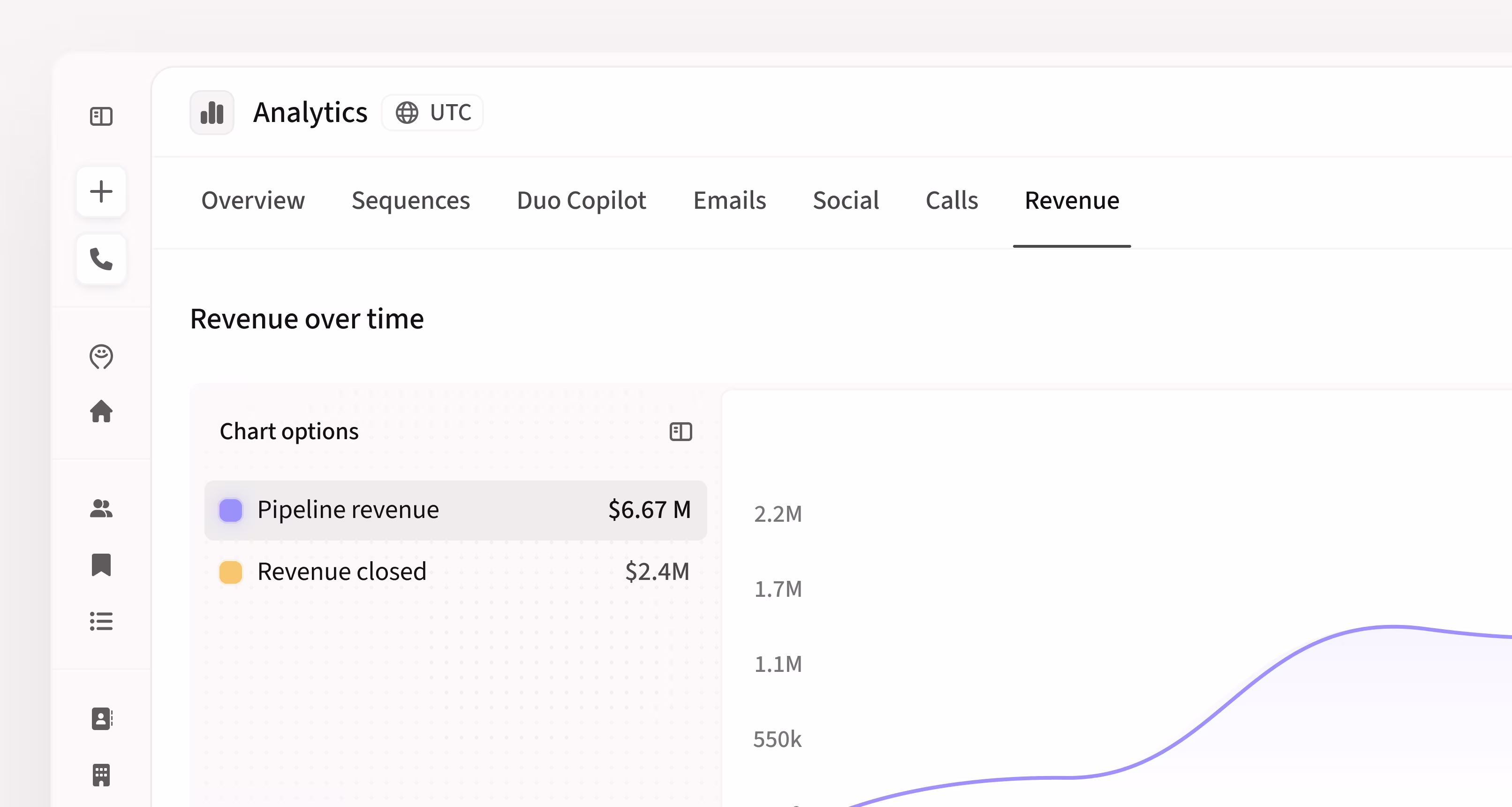Open the UTC timezone selector
The height and width of the screenshot is (807, 1512).
432,112
